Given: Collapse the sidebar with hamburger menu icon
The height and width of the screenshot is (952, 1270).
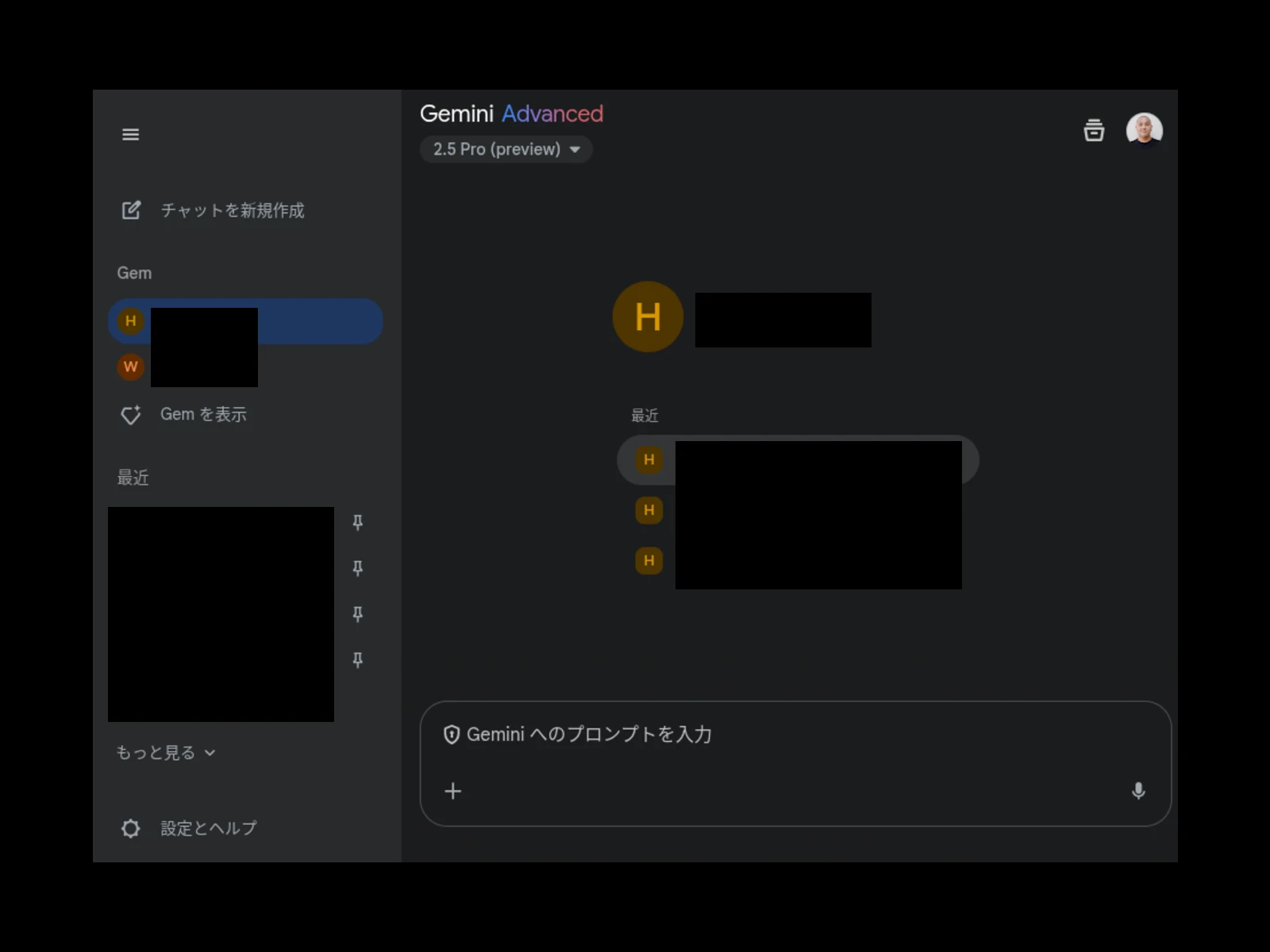Looking at the screenshot, I should point(131,135).
